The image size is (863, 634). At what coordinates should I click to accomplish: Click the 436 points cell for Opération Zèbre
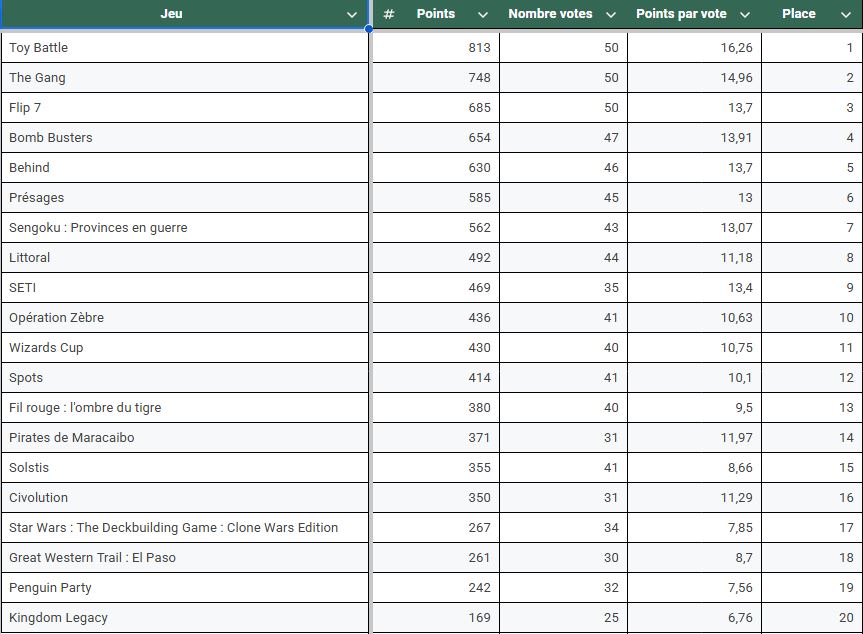click(436, 318)
